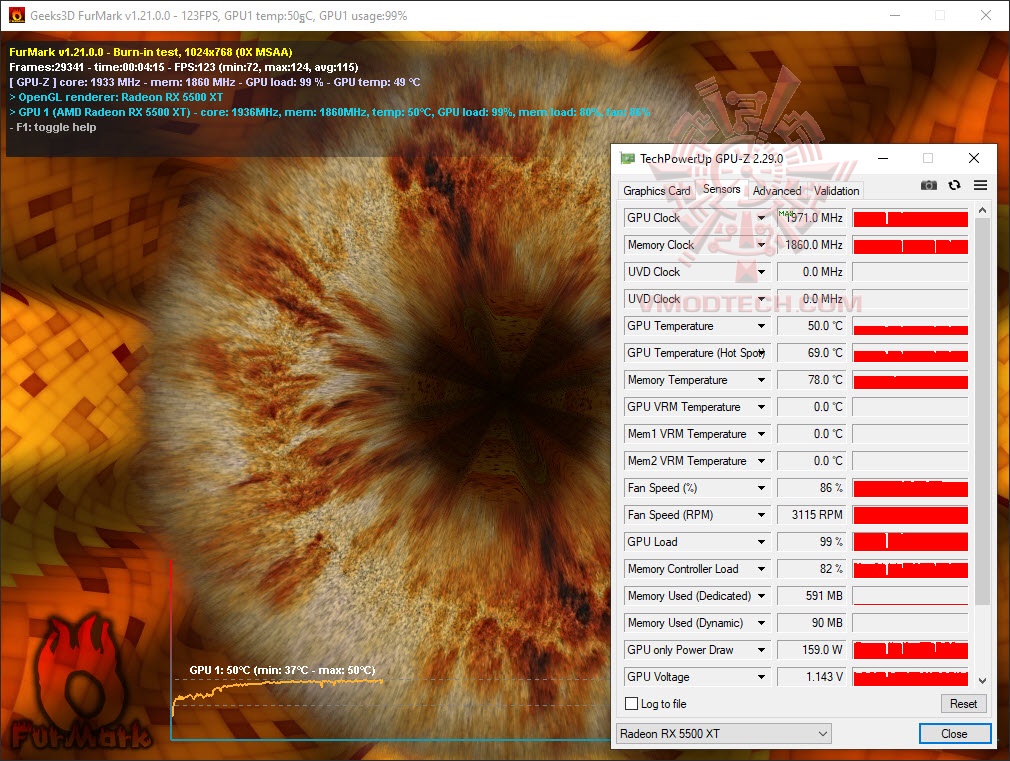Click the sensor list scroll down arrow
This screenshot has height=761, width=1010.
(x=982, y=680)
